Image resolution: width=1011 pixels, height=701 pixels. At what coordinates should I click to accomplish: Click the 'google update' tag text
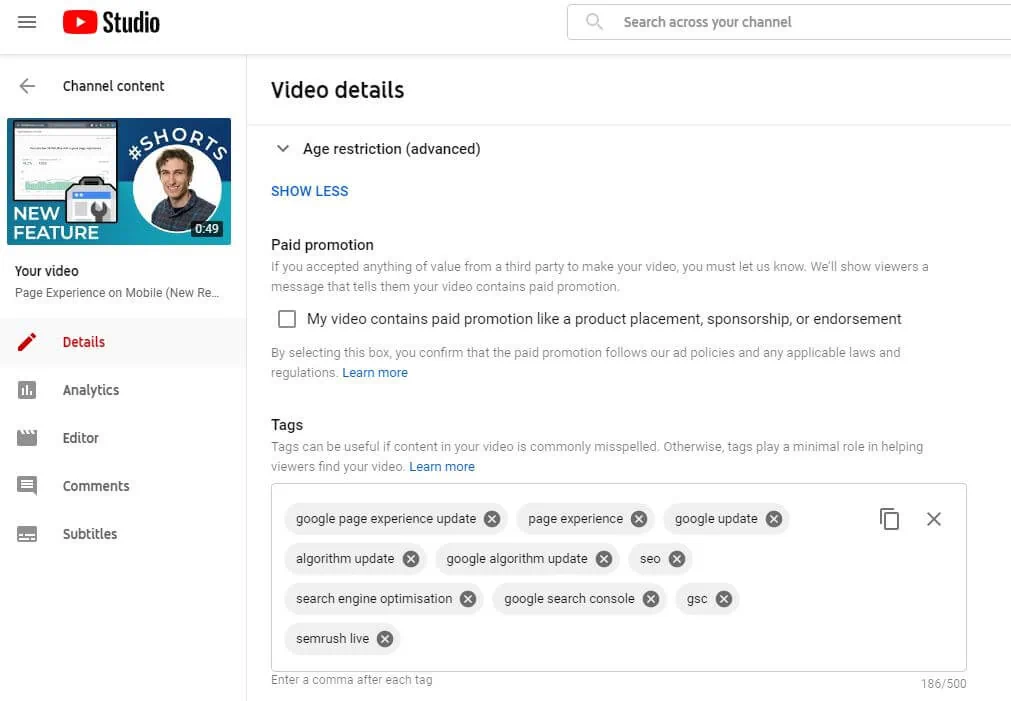pyautogui.click(x=716, y=519)
